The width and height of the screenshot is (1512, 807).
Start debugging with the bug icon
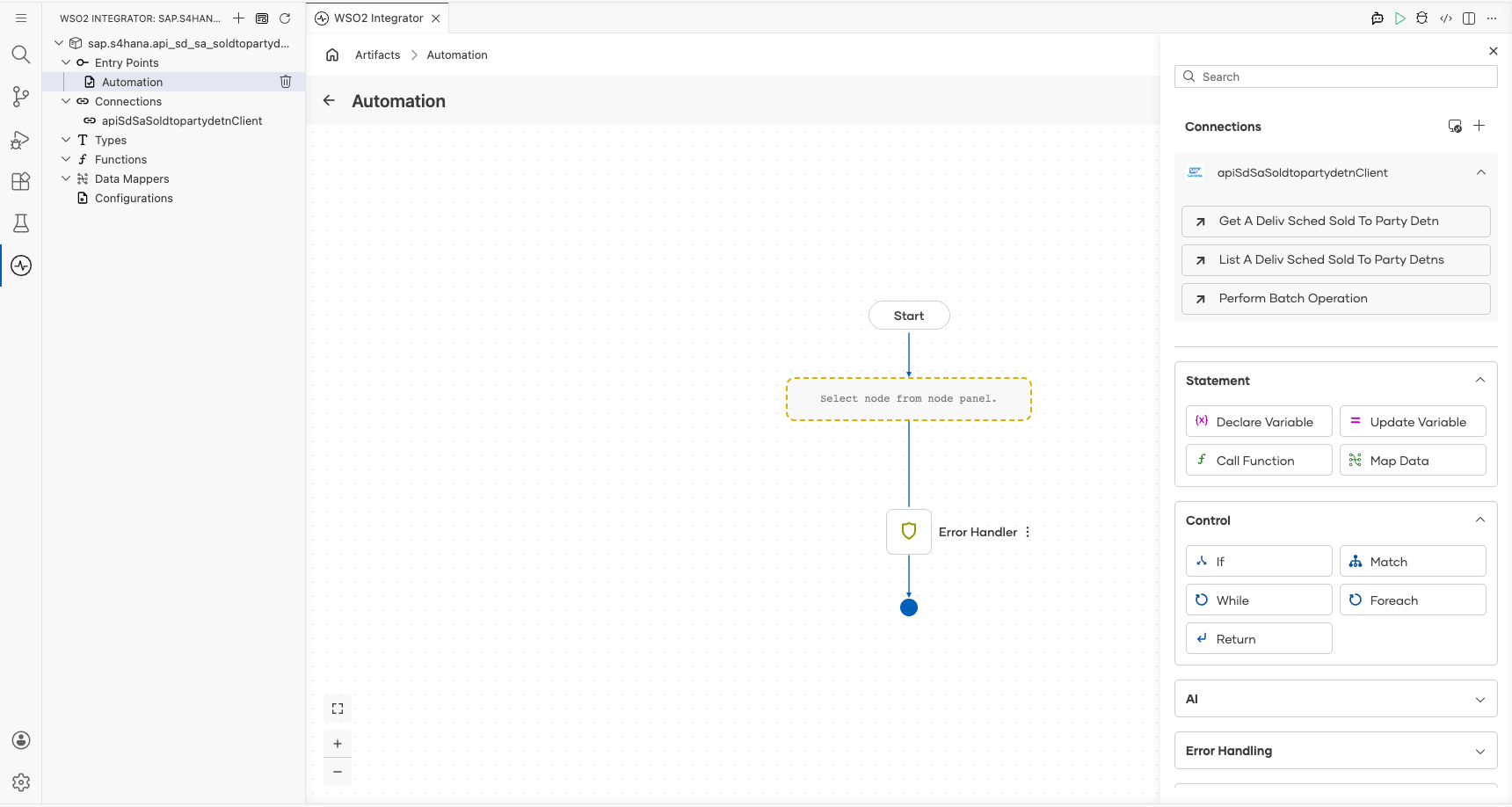pyautogui.click(x=1422, y=18)
